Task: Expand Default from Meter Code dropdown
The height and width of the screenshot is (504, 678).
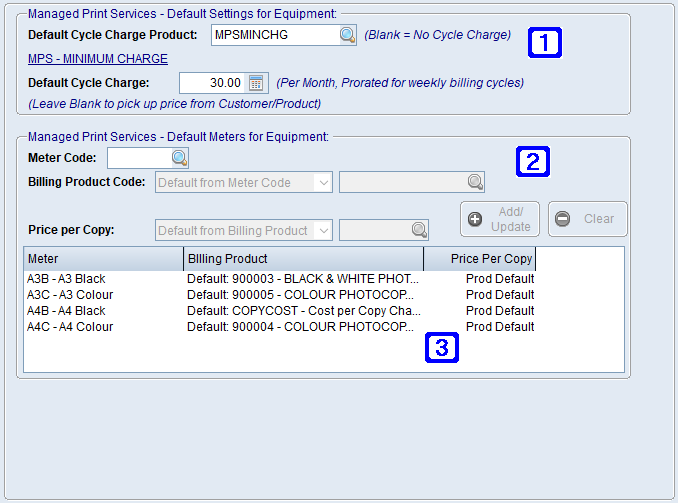Action: coord(323,182)
